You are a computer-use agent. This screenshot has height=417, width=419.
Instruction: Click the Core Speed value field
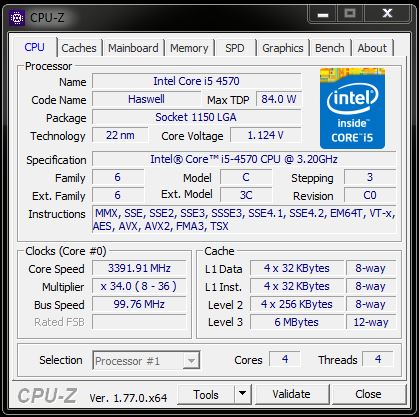pos(139,268)
